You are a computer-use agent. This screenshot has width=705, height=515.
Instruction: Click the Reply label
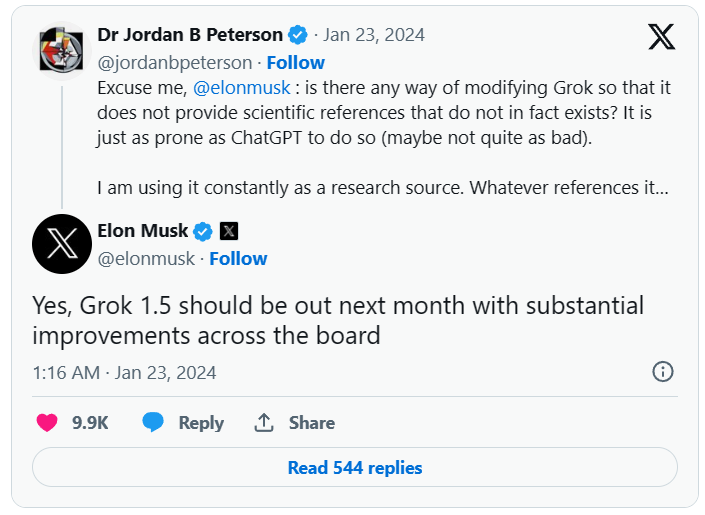pos(201,423)
